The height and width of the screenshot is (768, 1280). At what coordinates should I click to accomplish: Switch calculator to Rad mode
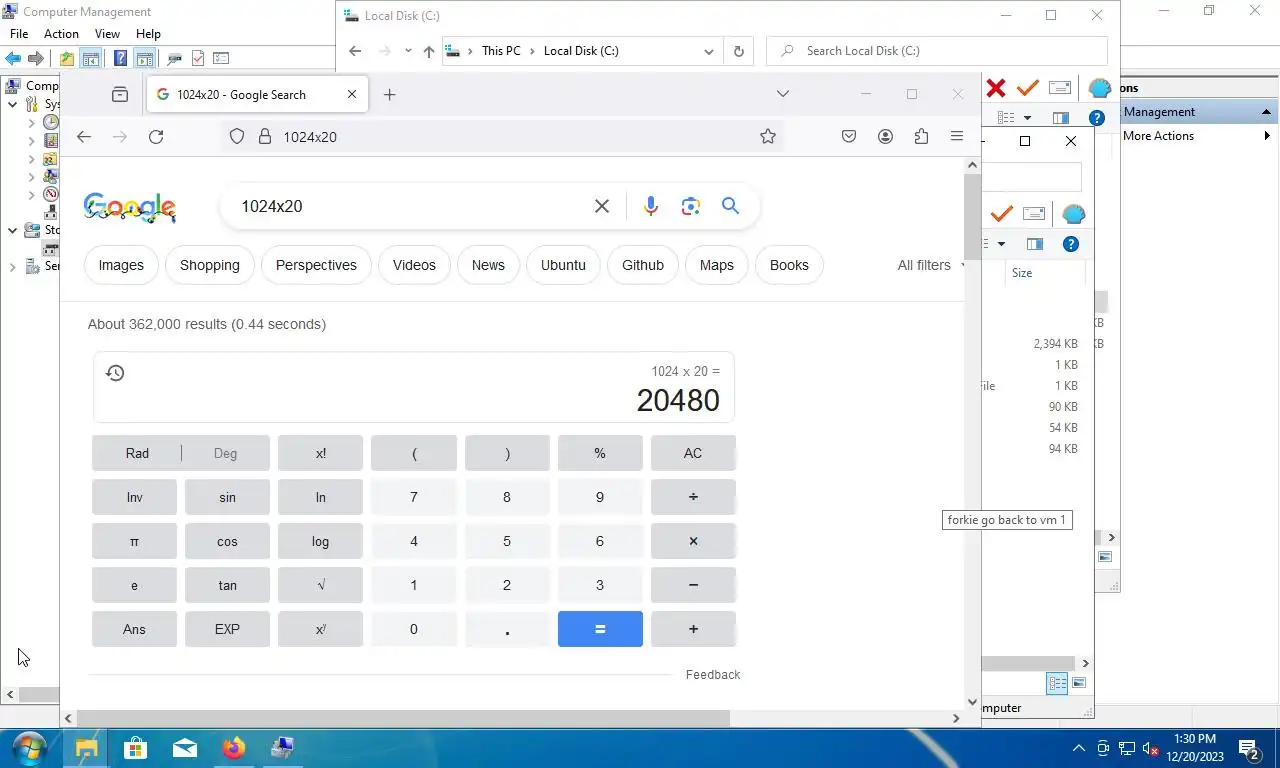tap(137, 453)
